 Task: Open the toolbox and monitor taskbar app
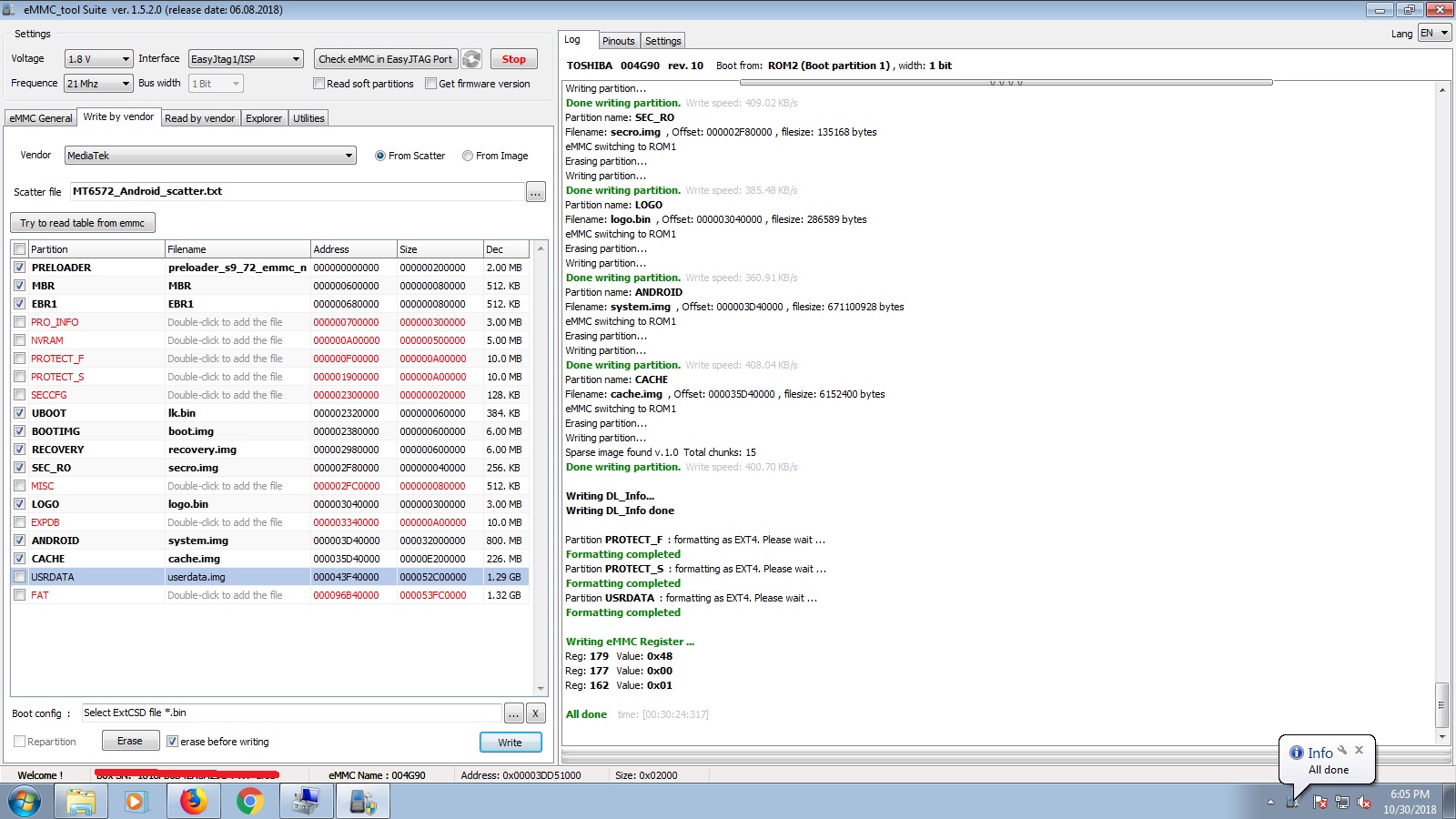point(306,802)
